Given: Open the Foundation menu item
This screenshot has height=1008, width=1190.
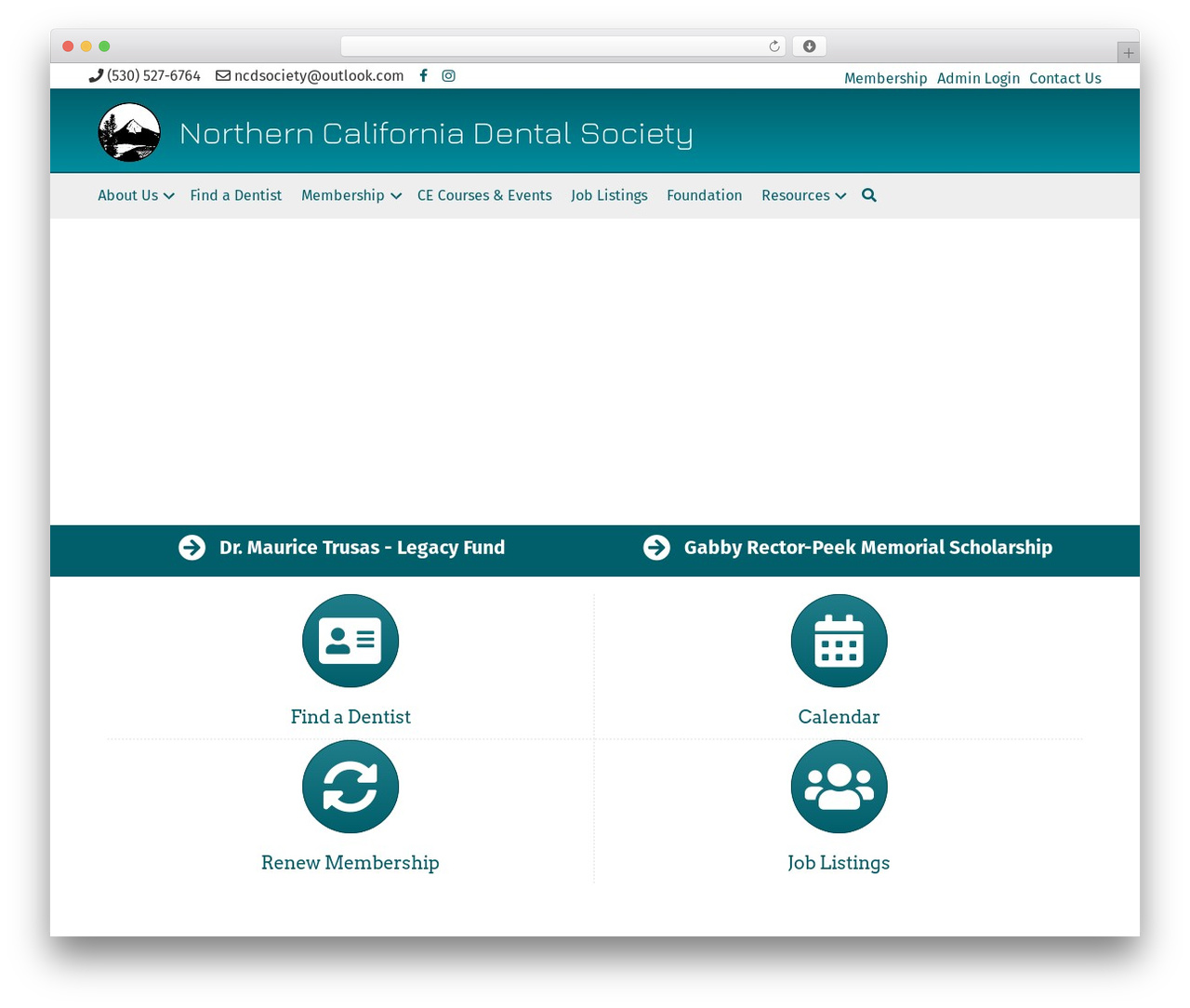Looking at the screenshot, I should (705, 195).
